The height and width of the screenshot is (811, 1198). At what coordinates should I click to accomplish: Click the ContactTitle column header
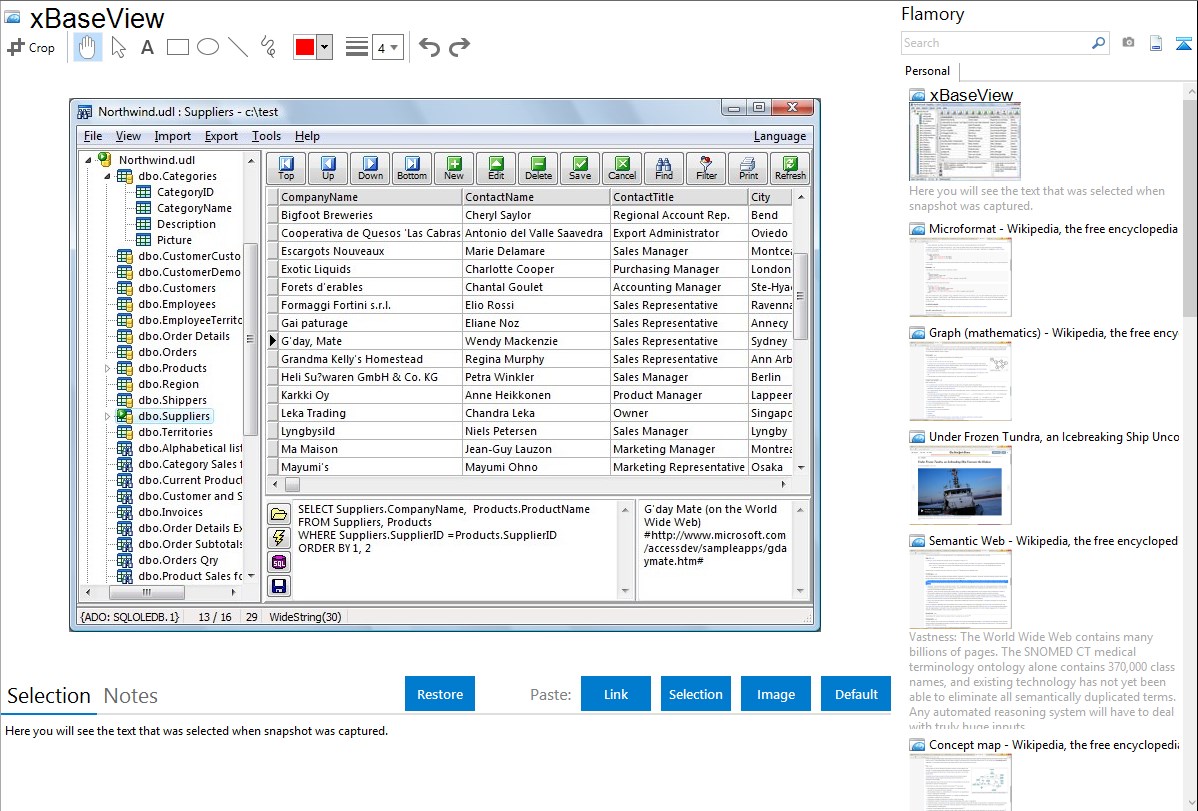click(678, 197)
